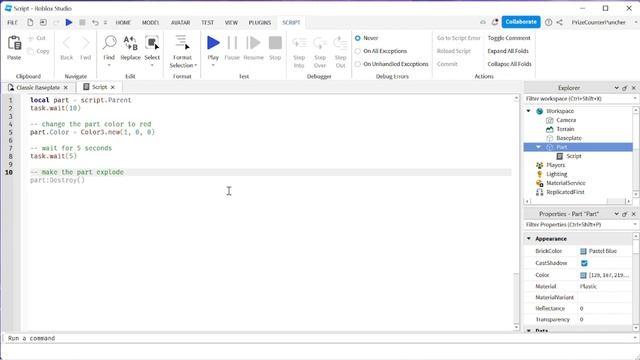Click the red Stop test button
The image size is (640, 360).
click(275, 42)
